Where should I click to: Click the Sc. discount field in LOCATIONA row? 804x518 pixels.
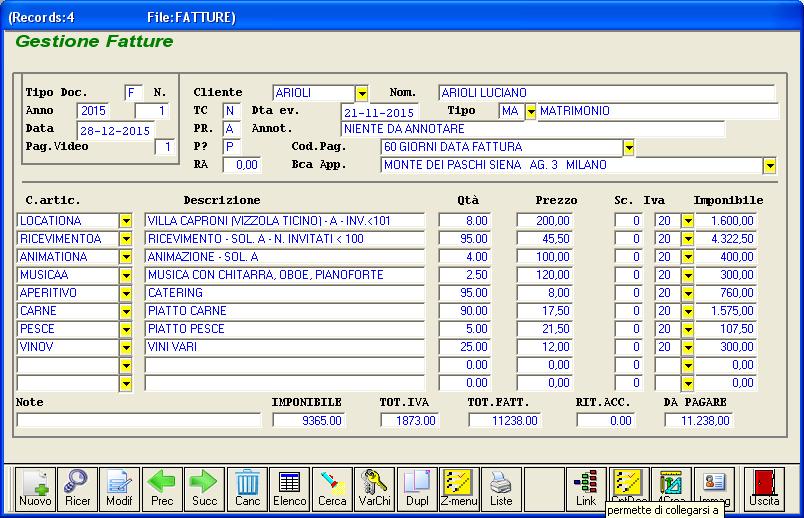pos(629,221)
